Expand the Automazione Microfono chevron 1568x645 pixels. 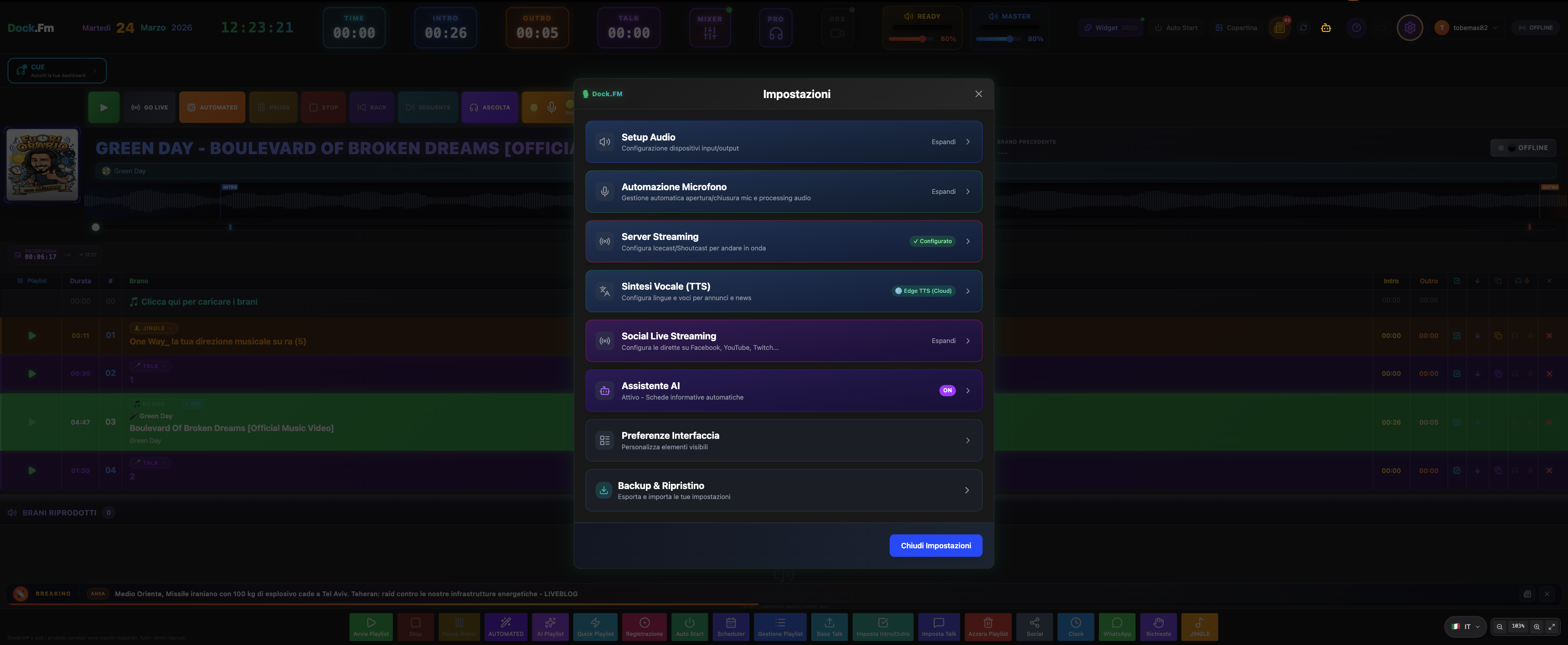click(968, 192)
